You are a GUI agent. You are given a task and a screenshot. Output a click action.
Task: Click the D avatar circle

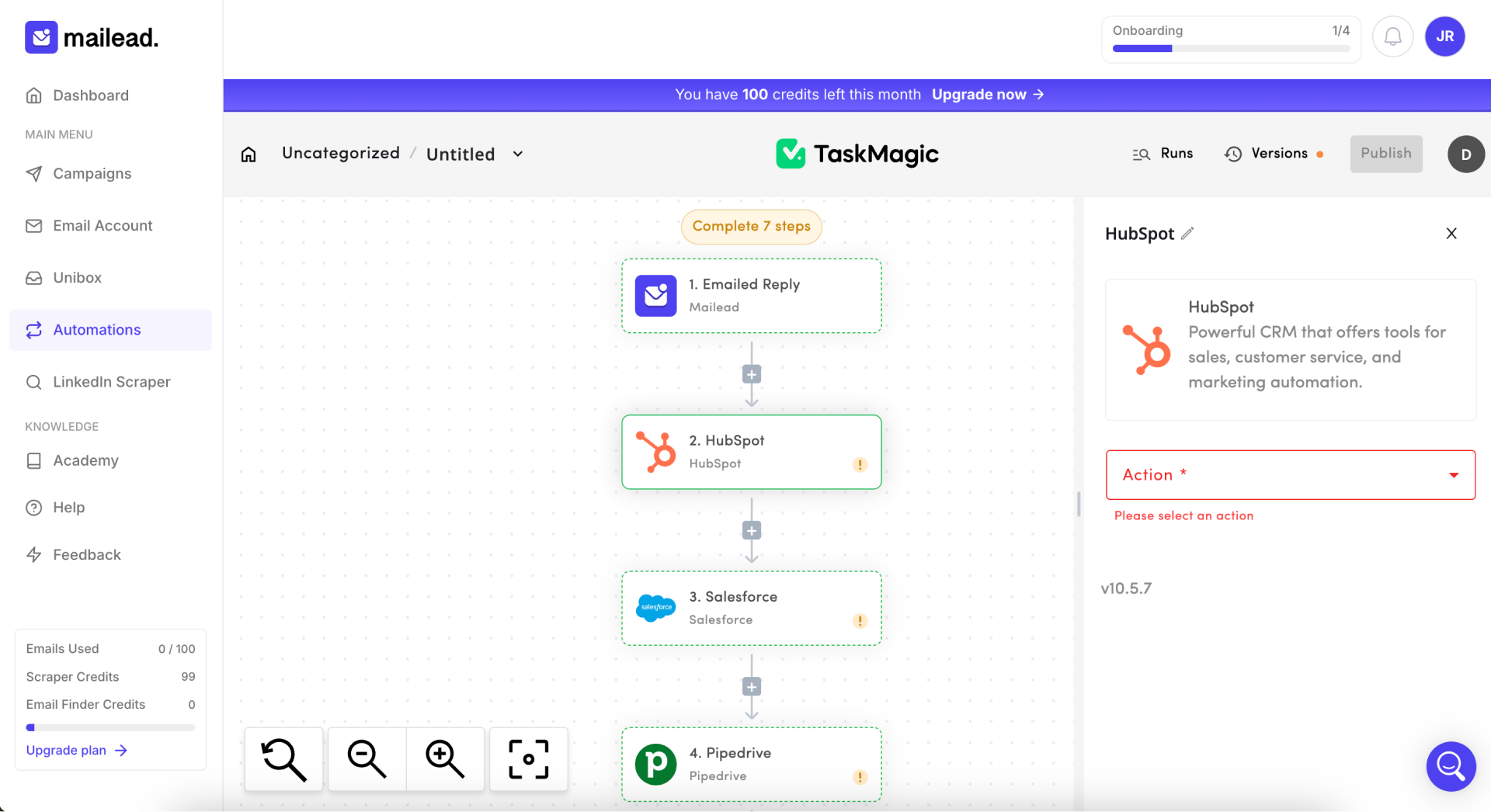1465,154
